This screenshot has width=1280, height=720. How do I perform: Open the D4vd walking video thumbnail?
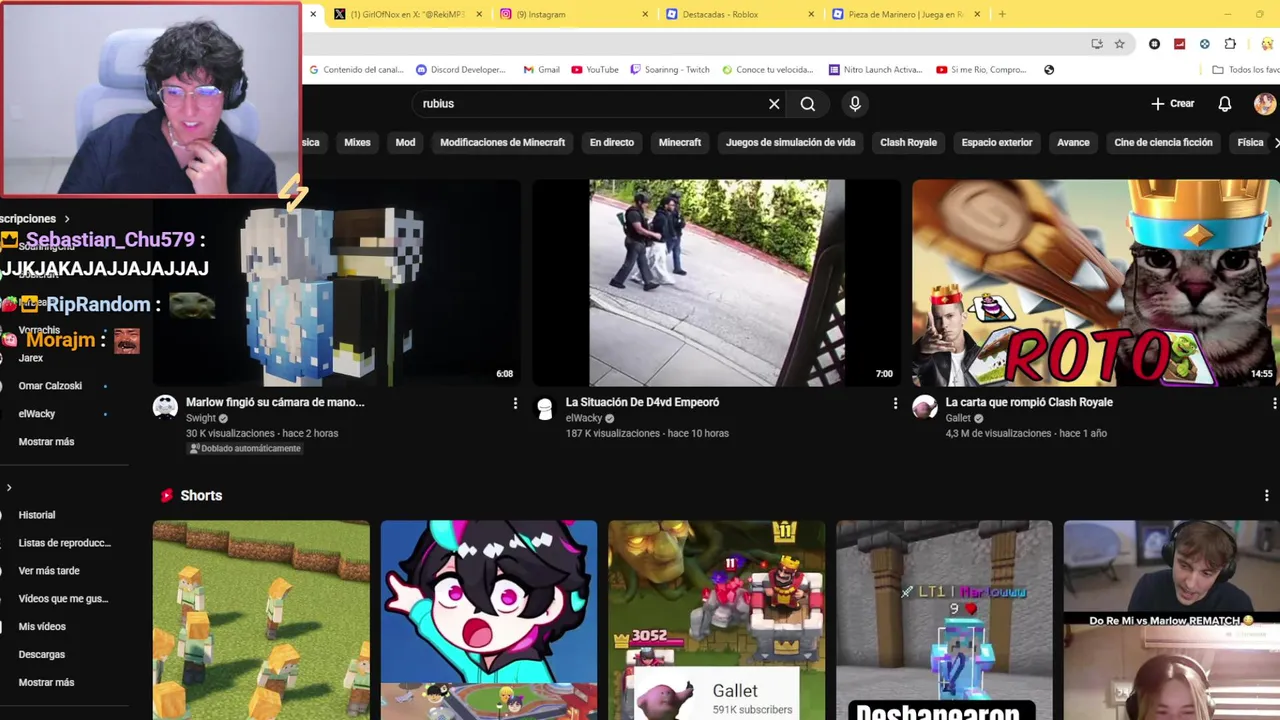tap(717, 283)
